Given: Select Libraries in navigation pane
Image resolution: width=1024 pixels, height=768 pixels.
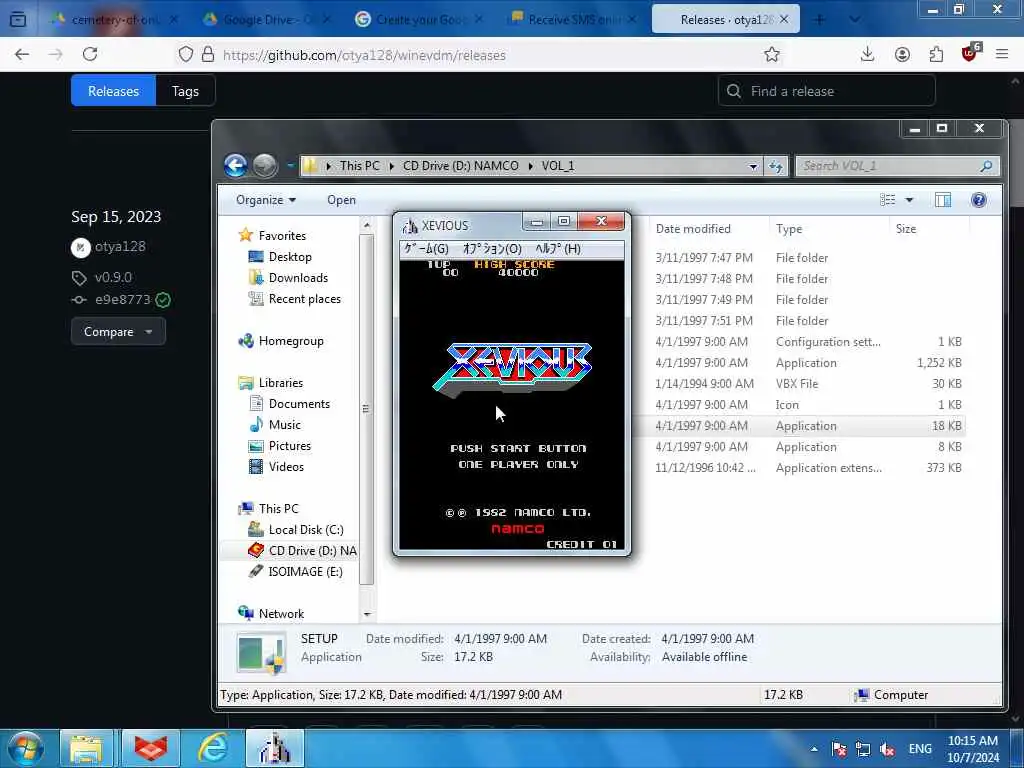Looking at the screenshot, I should point(280,383).
